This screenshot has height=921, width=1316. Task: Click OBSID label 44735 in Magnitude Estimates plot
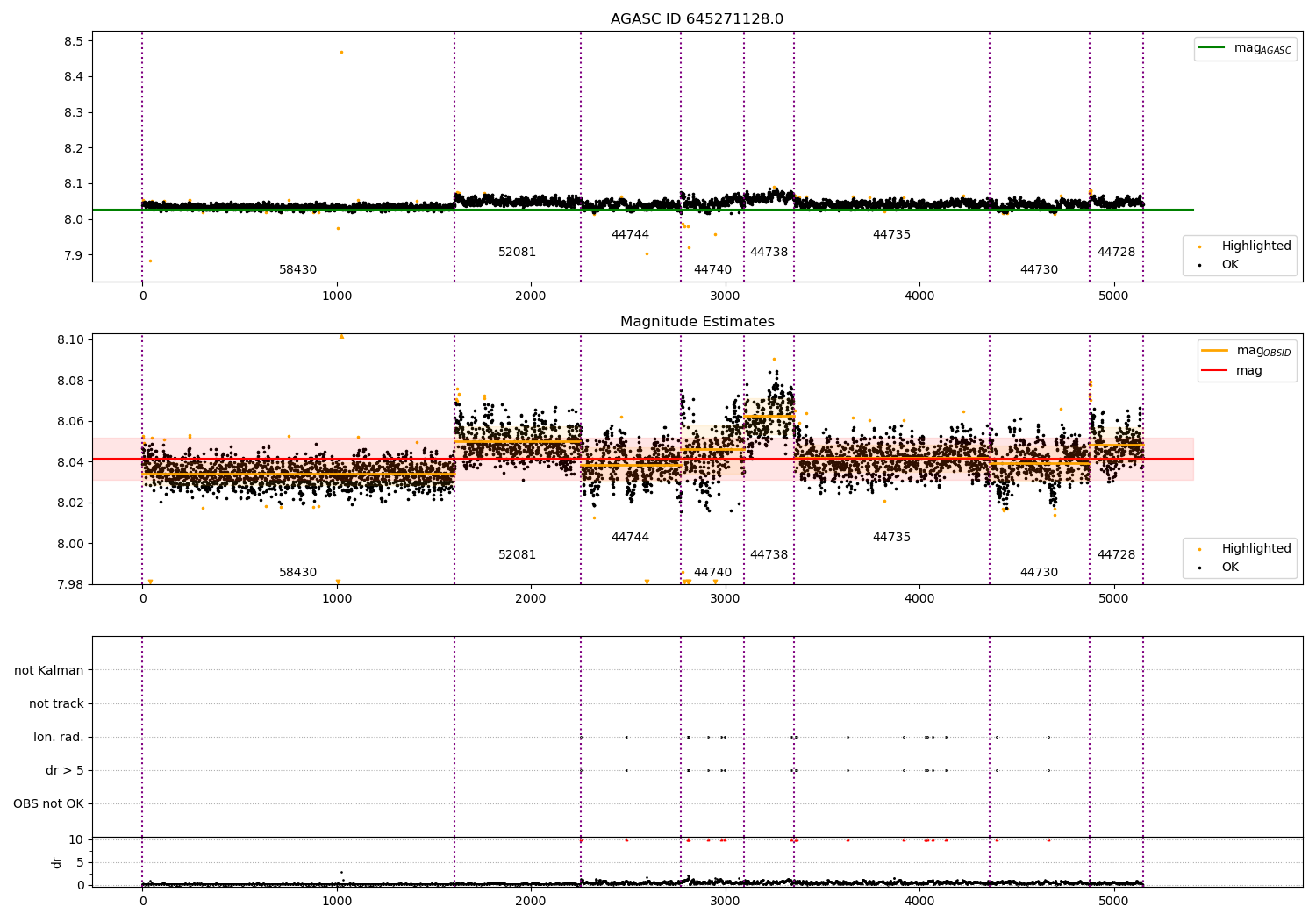coord(891,537)
